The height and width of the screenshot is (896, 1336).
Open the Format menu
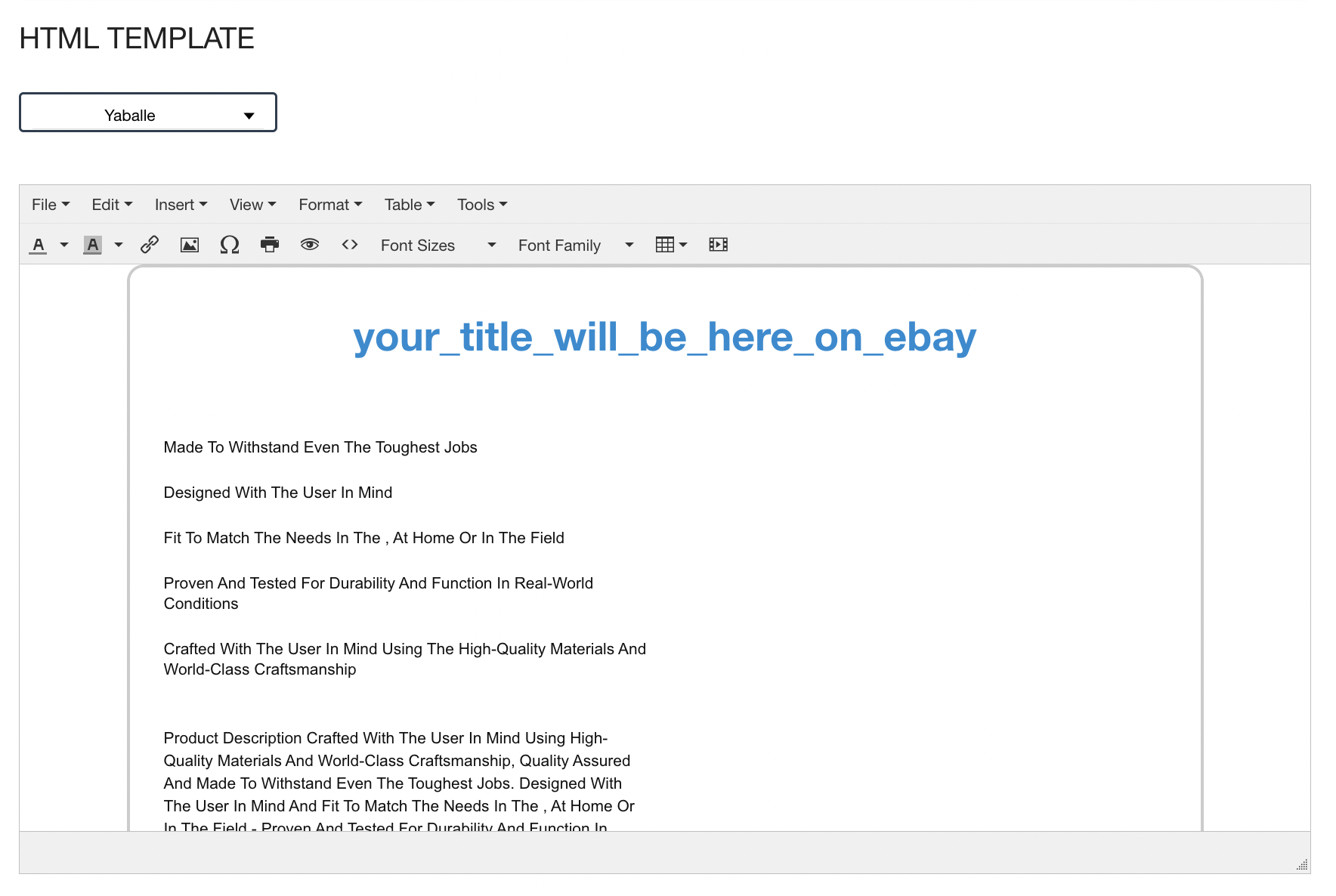pyautogui.click(x=331, y=205)
